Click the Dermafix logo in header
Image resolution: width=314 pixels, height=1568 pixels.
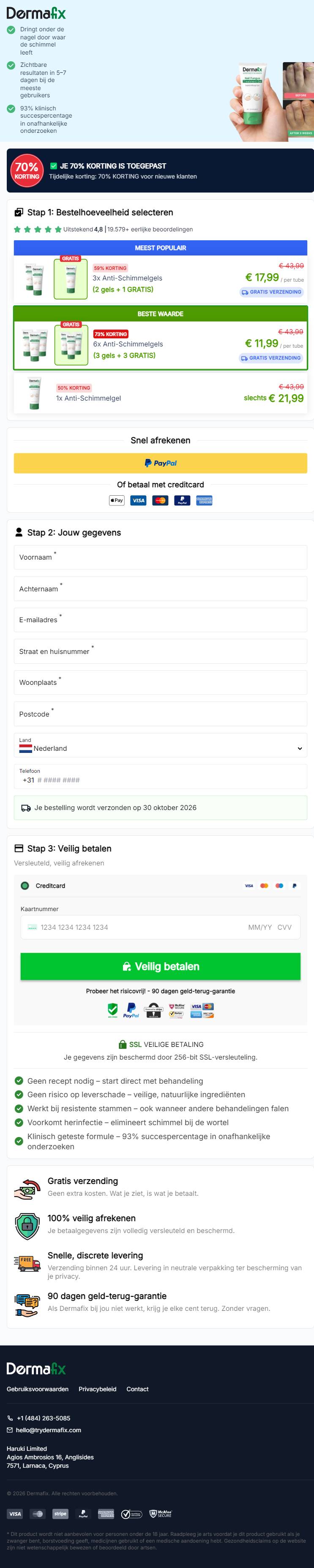36,14
